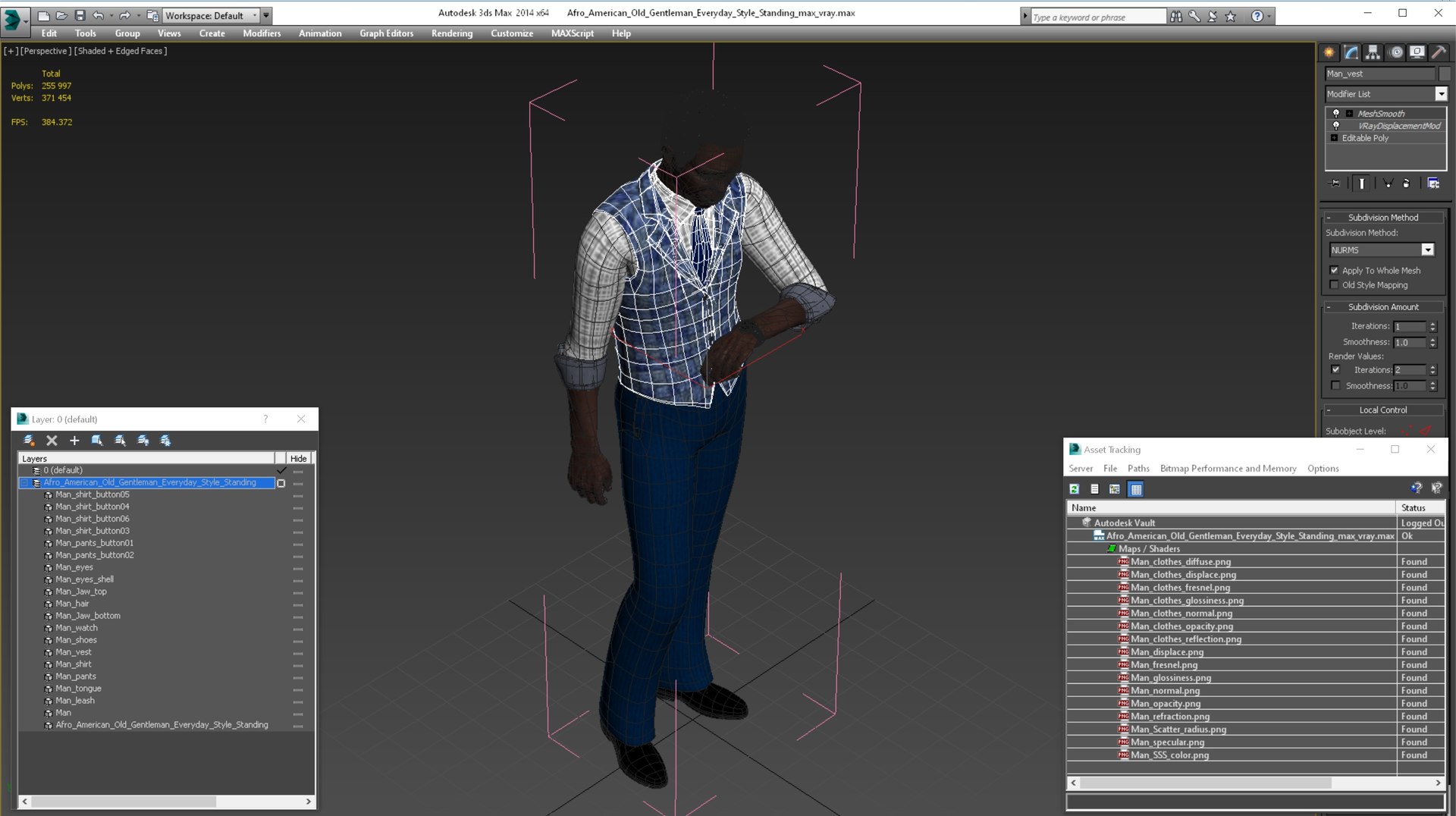Viewport: 1456px width, 816px height.
Task: Open Graph Editors menu
Action: [x=387, y=33]
